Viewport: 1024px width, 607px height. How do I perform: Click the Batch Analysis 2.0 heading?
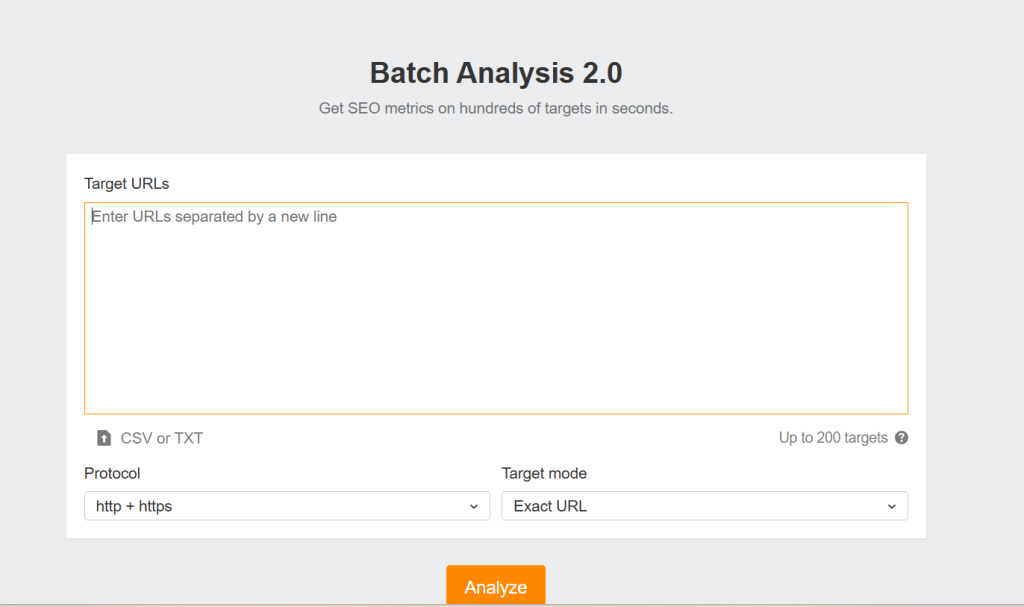(x=496, y=73)
